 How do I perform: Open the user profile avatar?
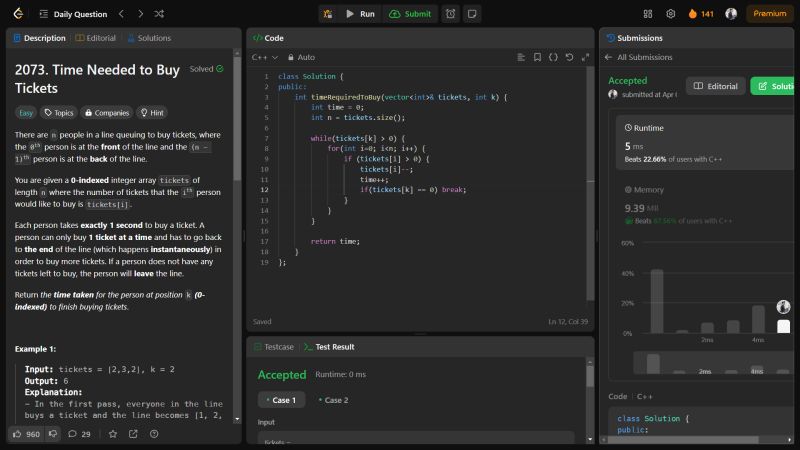[x=731, y=14]
